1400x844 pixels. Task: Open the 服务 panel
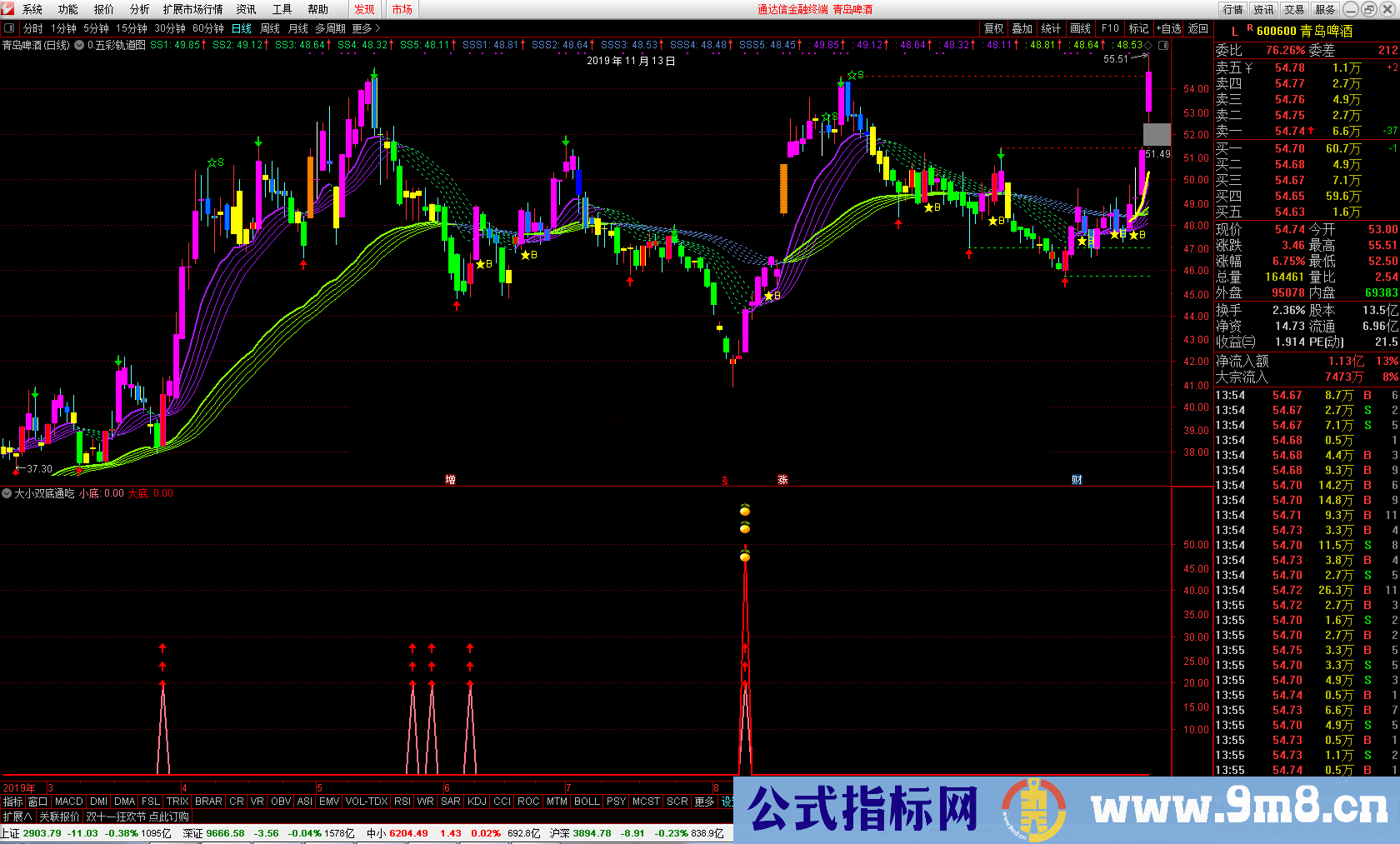pyautogui.click(x=1325, y=9)
